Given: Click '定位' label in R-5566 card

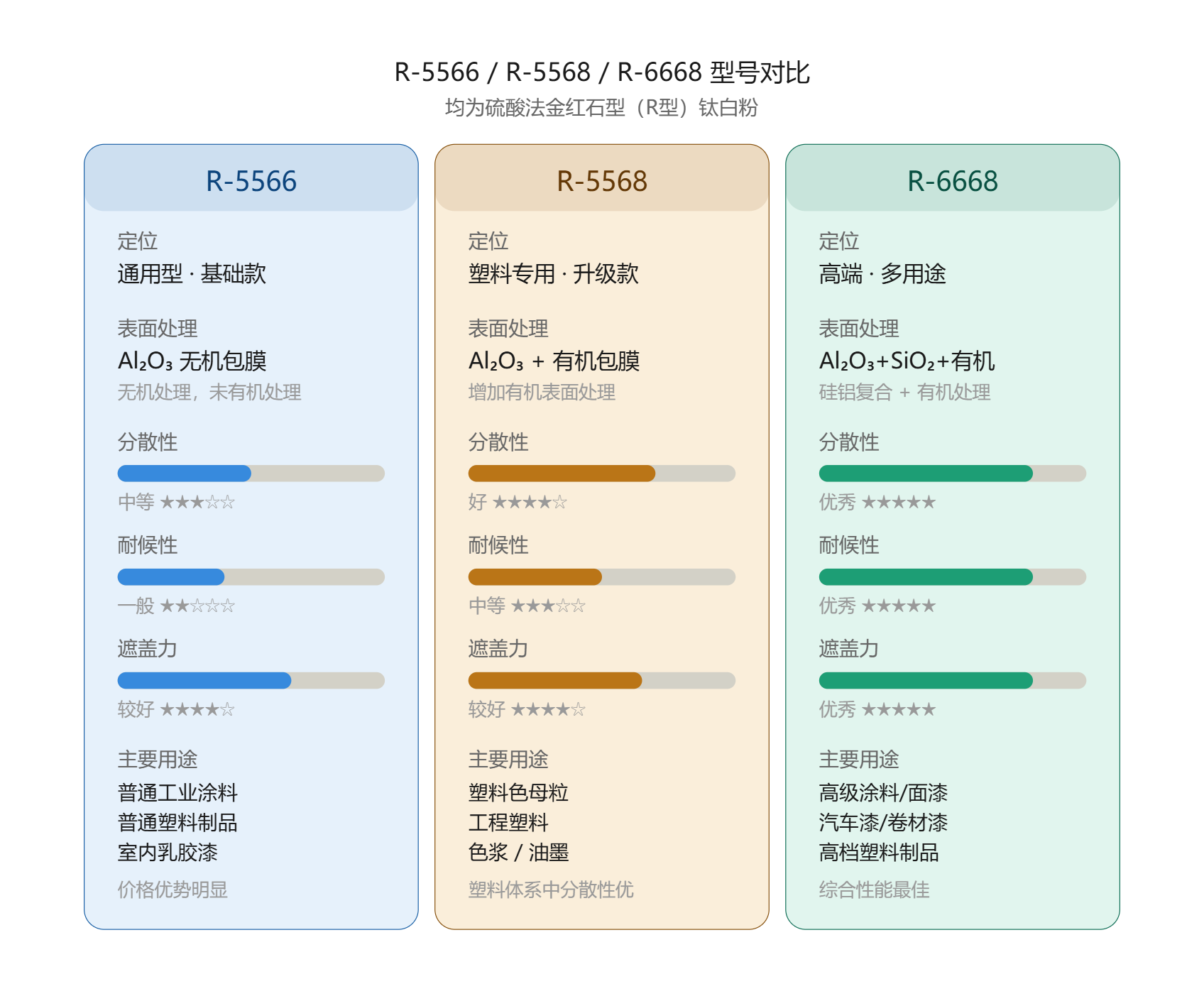Looking at the screenshot, I should click(x=138, y=241).
